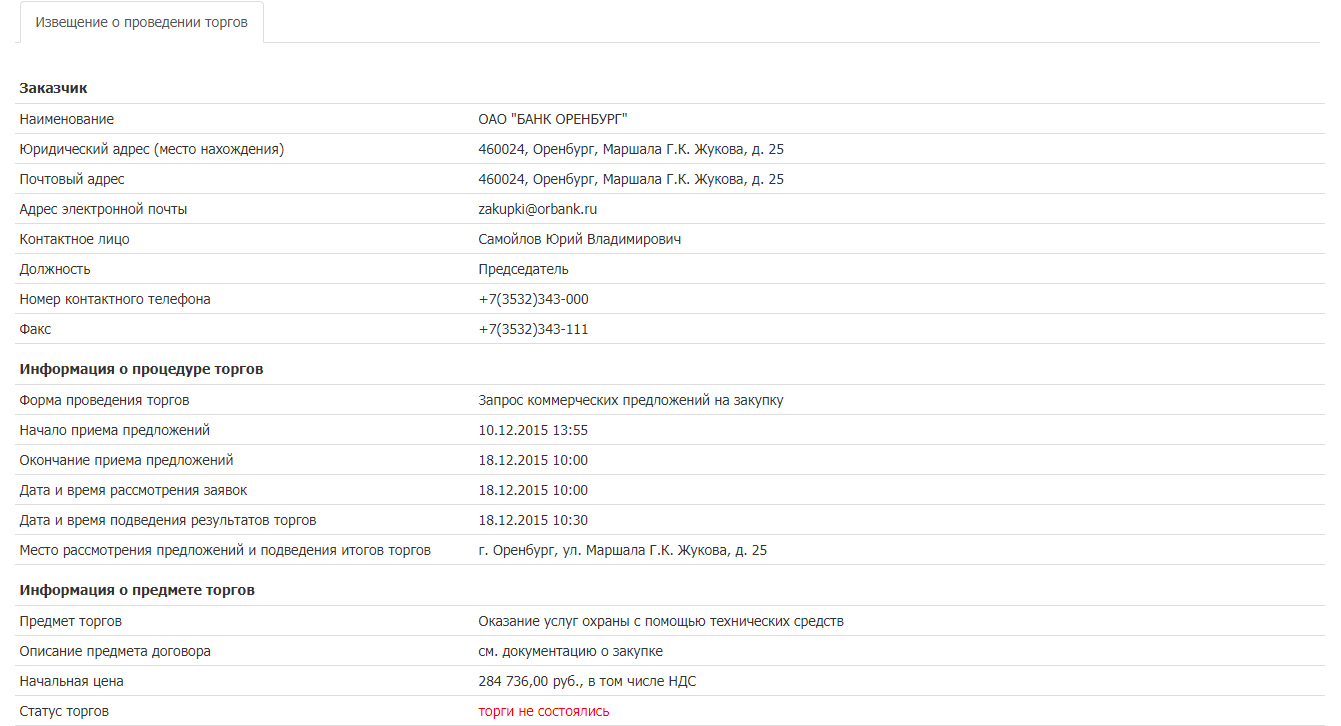Select the "Адрес электронной почты" label
This screenshot has height=726, width=1341.
pyautogui.click(x=103, y=209)
